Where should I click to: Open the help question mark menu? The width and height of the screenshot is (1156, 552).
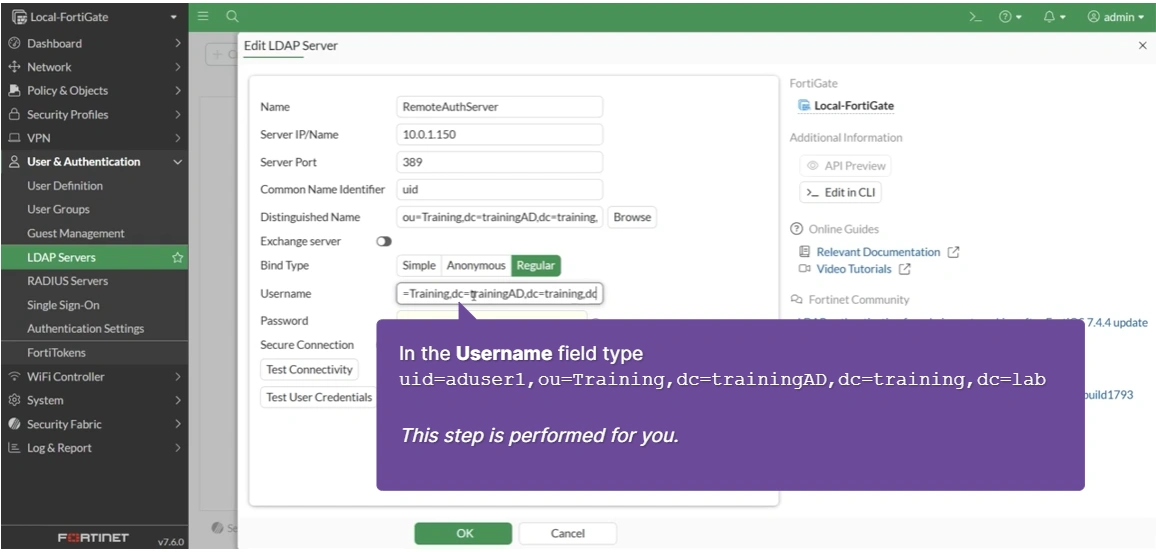1010,16
